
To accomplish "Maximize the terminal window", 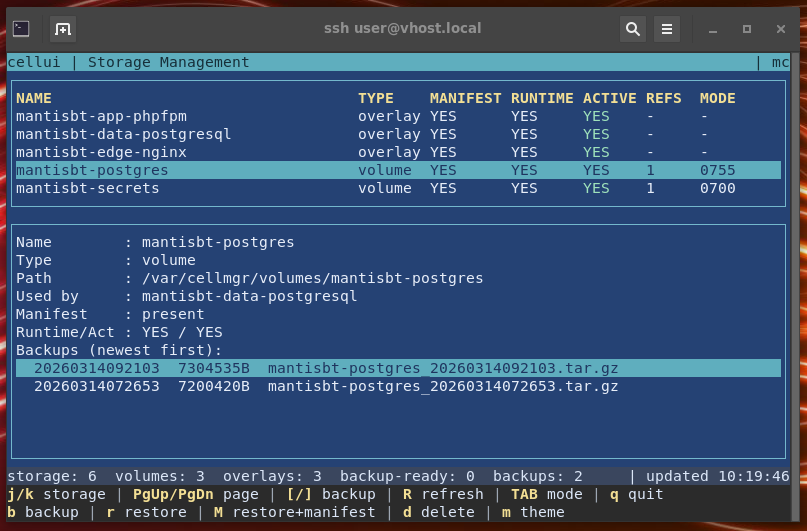I will [x=746, y=29].
